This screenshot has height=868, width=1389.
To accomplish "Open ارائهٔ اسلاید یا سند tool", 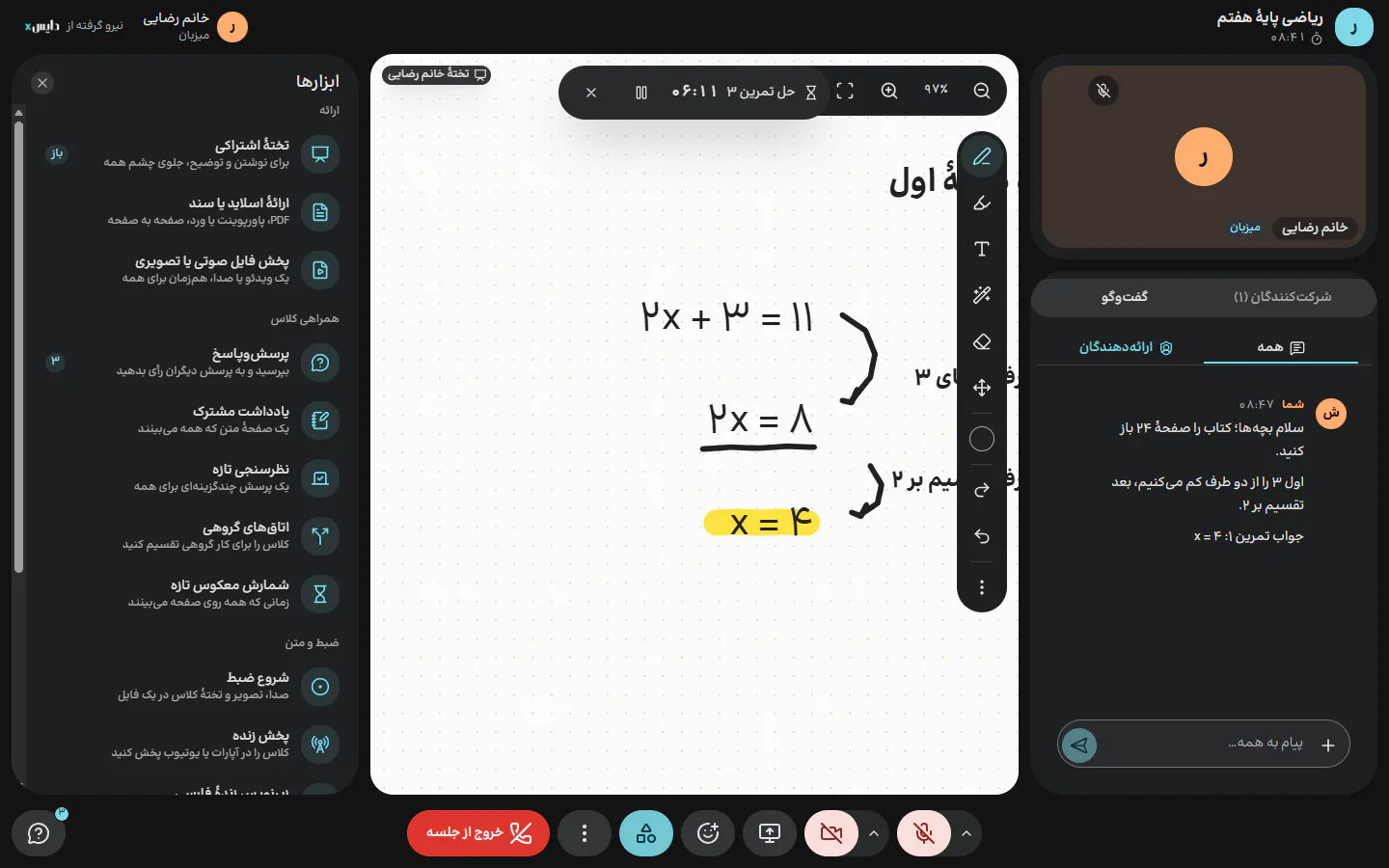I will click(183, 212).
